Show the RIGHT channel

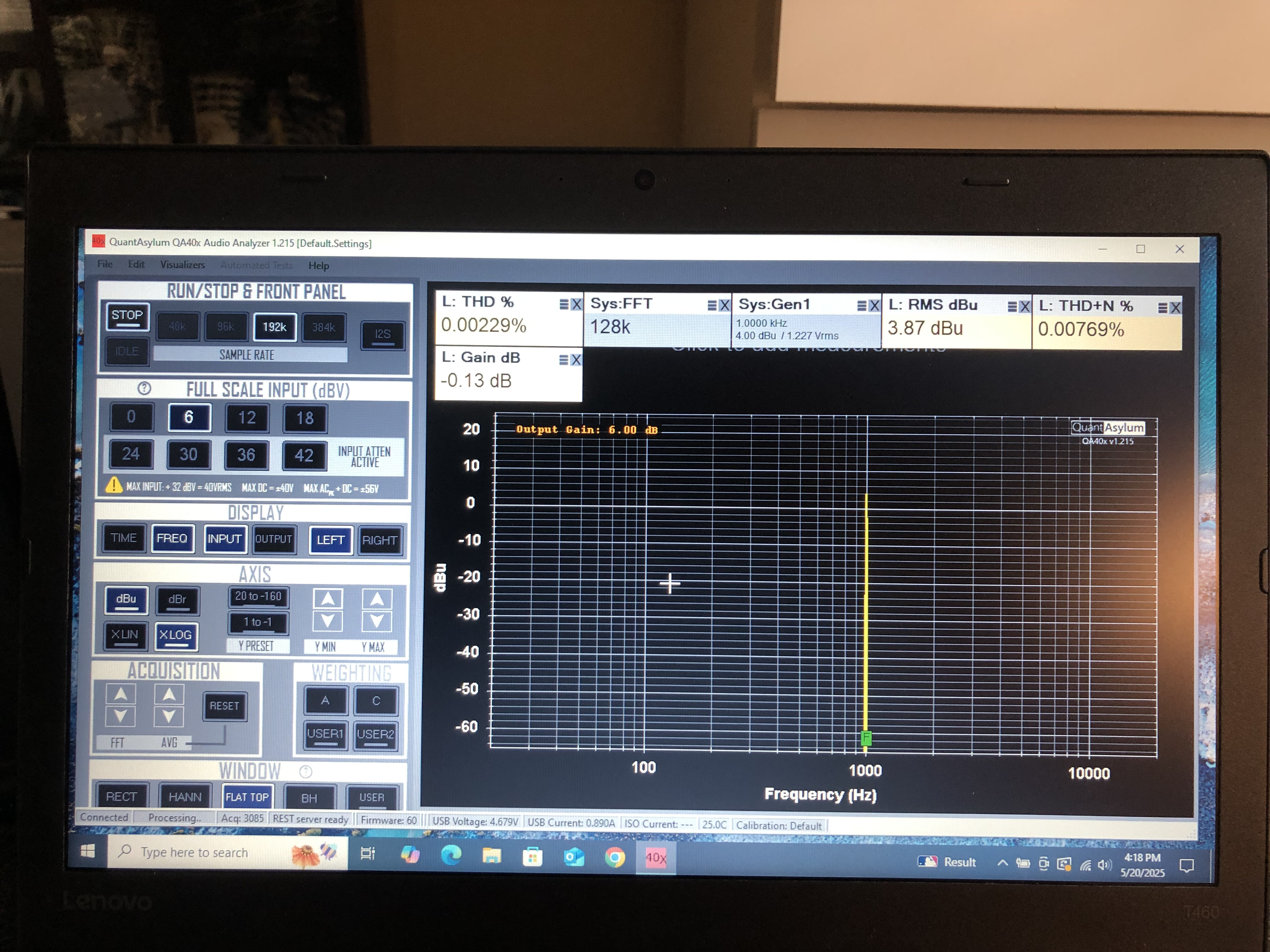[x=380, y=541]
